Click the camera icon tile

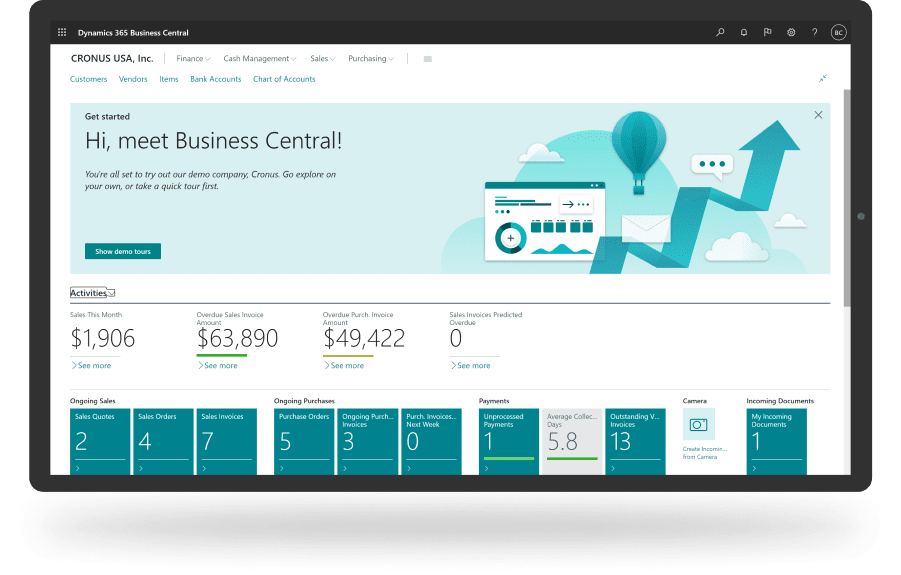pos(699,425)
